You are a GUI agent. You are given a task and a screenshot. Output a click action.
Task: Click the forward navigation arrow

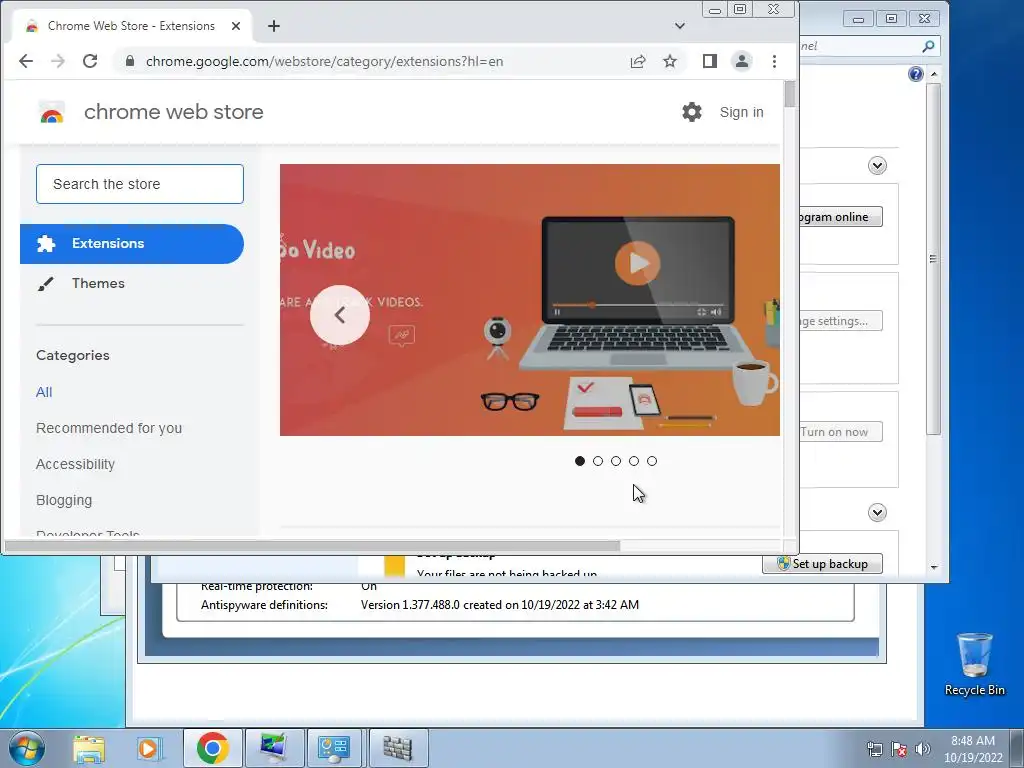coord(57,61)
